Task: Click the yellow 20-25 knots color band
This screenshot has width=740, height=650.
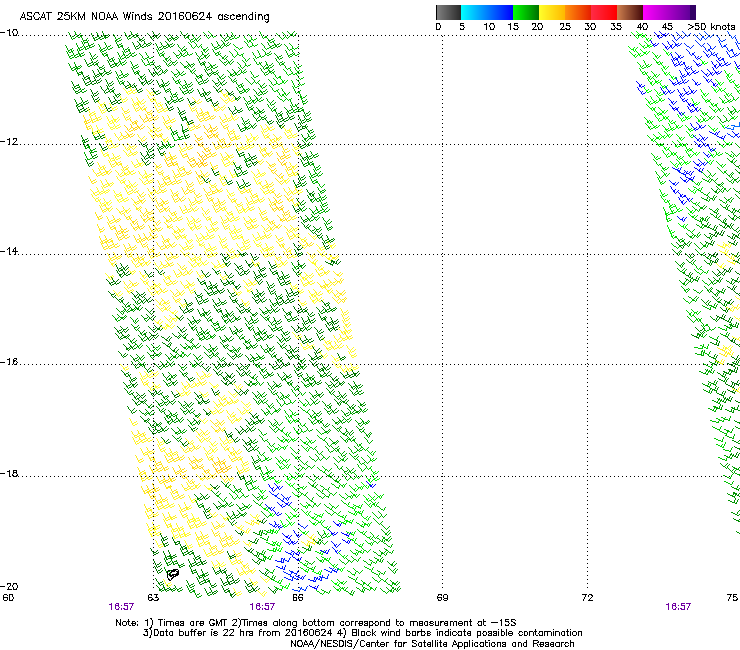Action: [x=552, y=12]
